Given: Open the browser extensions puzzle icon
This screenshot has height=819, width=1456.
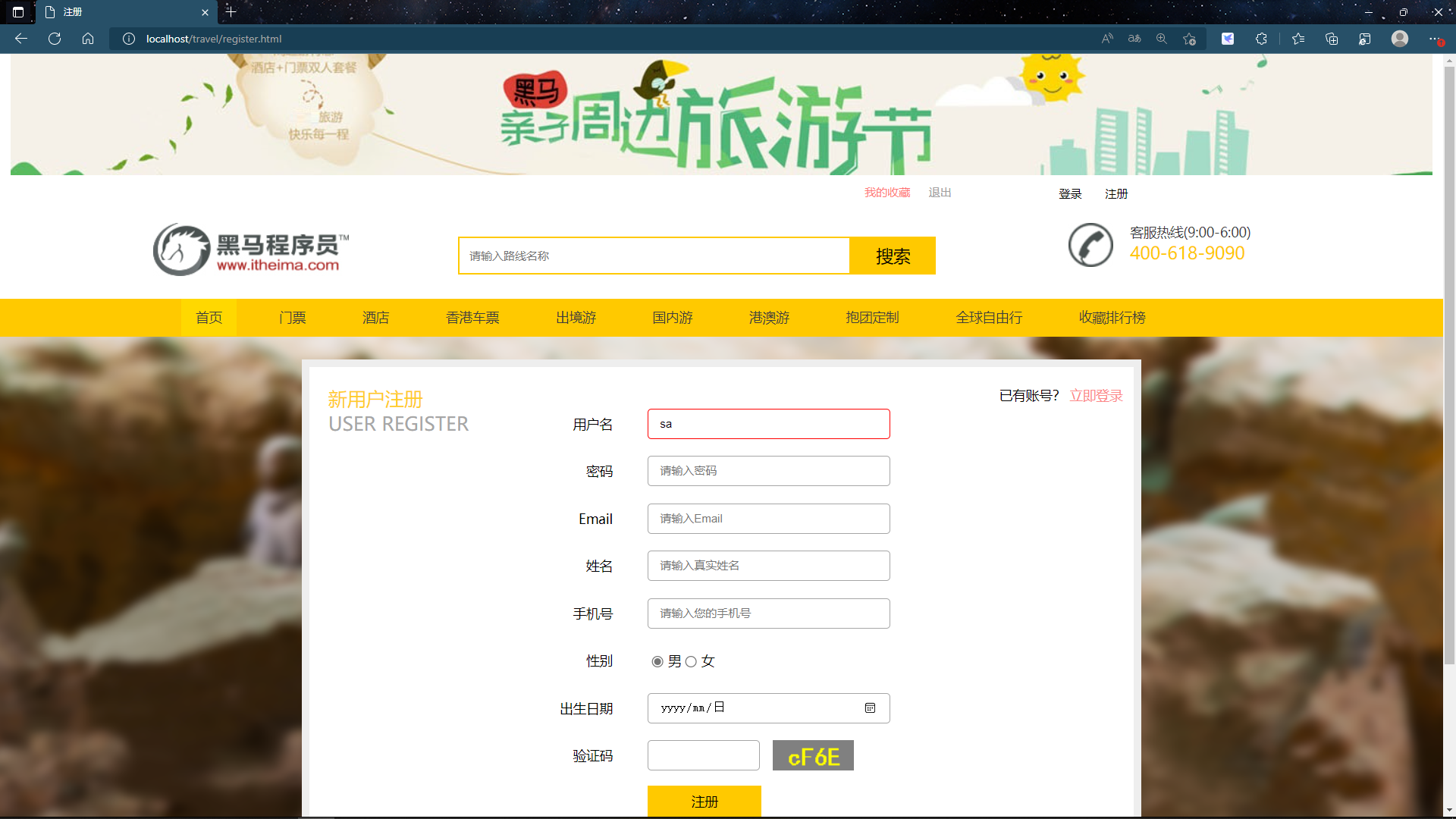Looking at the screenshot, I should point(1261,39).
